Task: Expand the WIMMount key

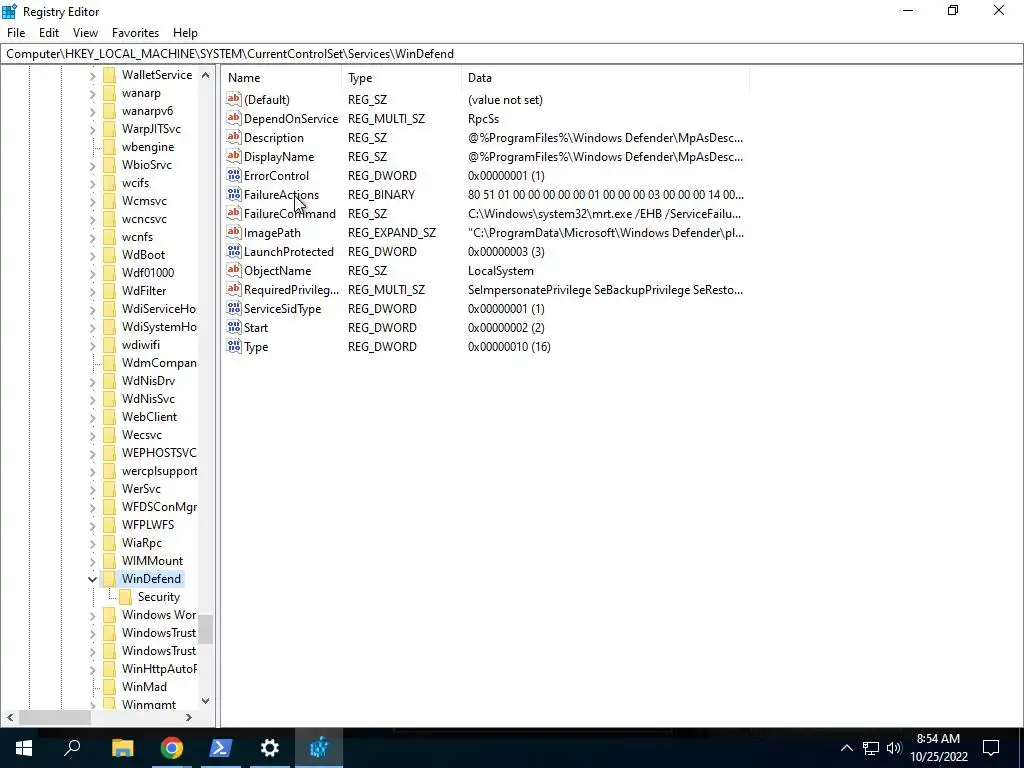Action: [x=92, y=561]
